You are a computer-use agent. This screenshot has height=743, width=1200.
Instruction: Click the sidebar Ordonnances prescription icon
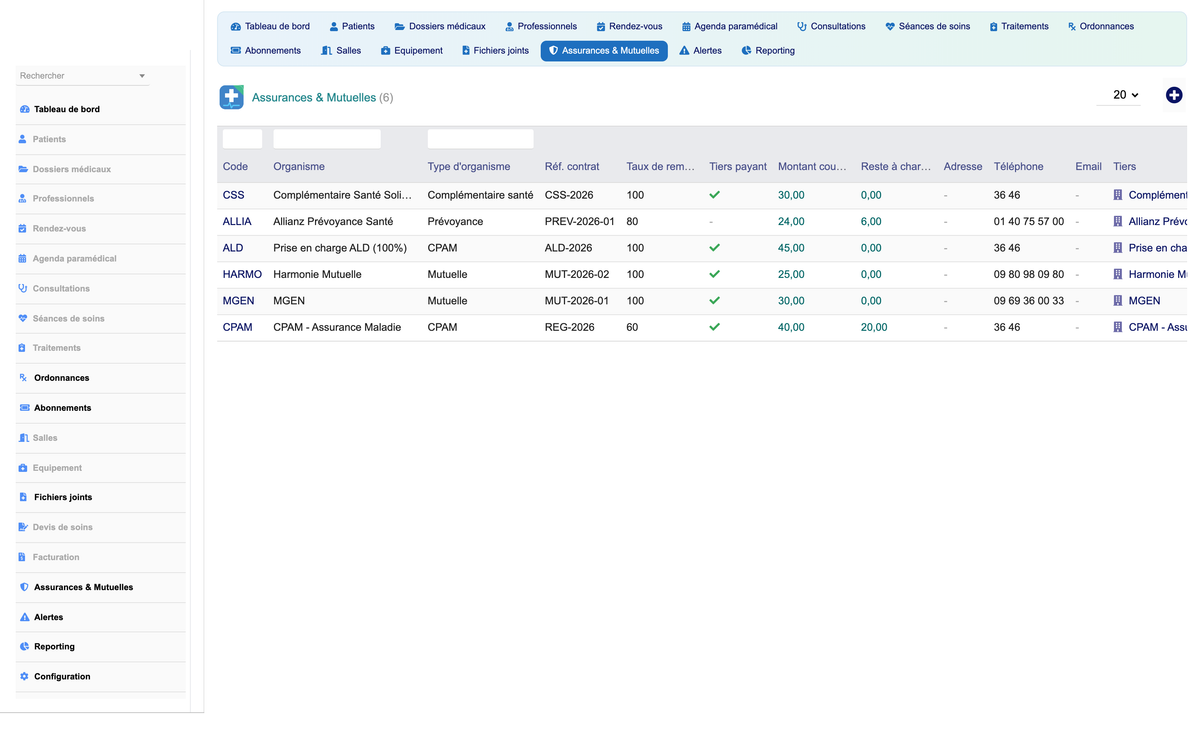click(x=24, y=378)
